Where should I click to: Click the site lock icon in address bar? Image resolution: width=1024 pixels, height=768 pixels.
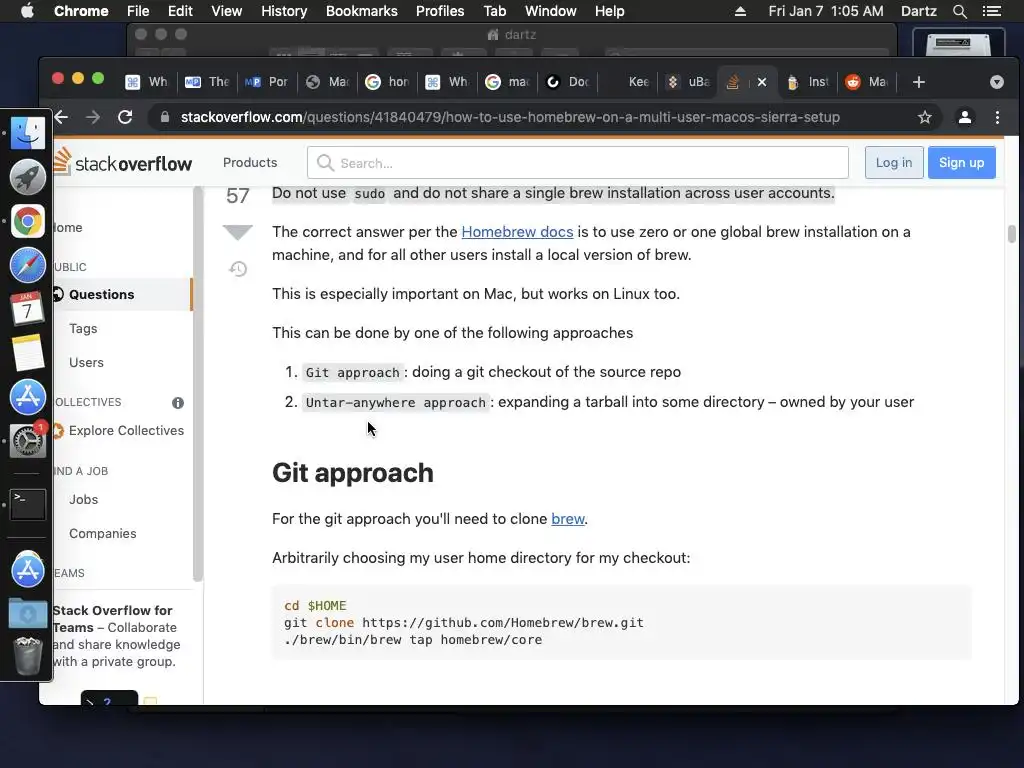pos(165,117)
